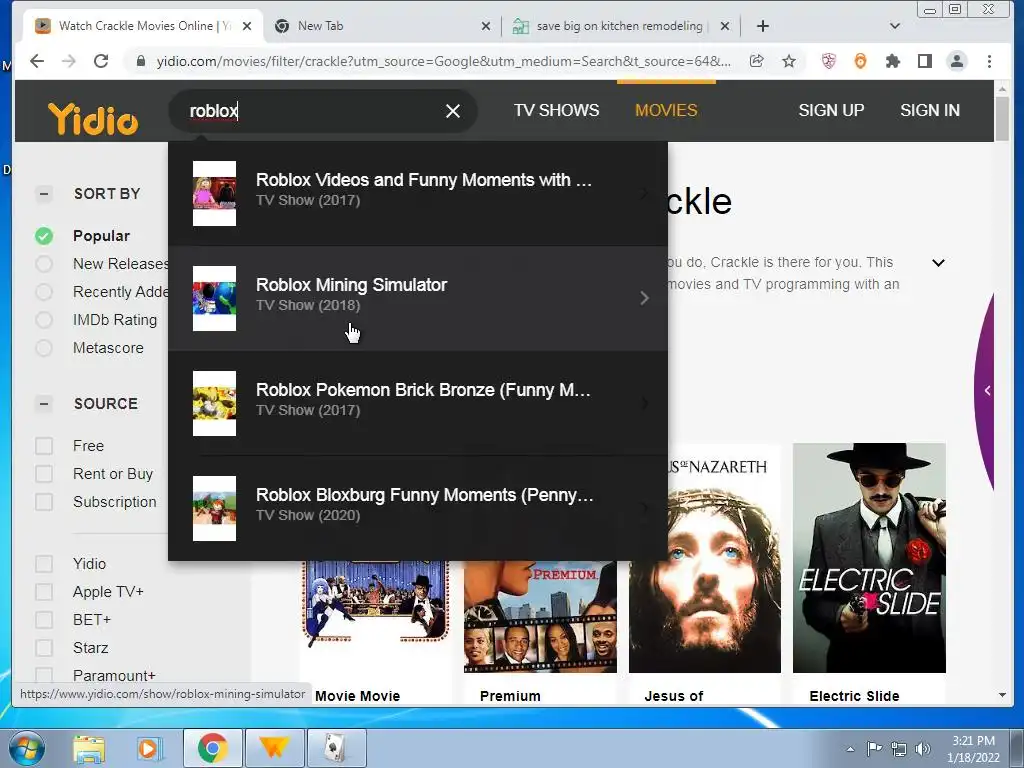Open the MOVIES menu
This screenshot has height=768, width=1024.
tap(666, 110)
